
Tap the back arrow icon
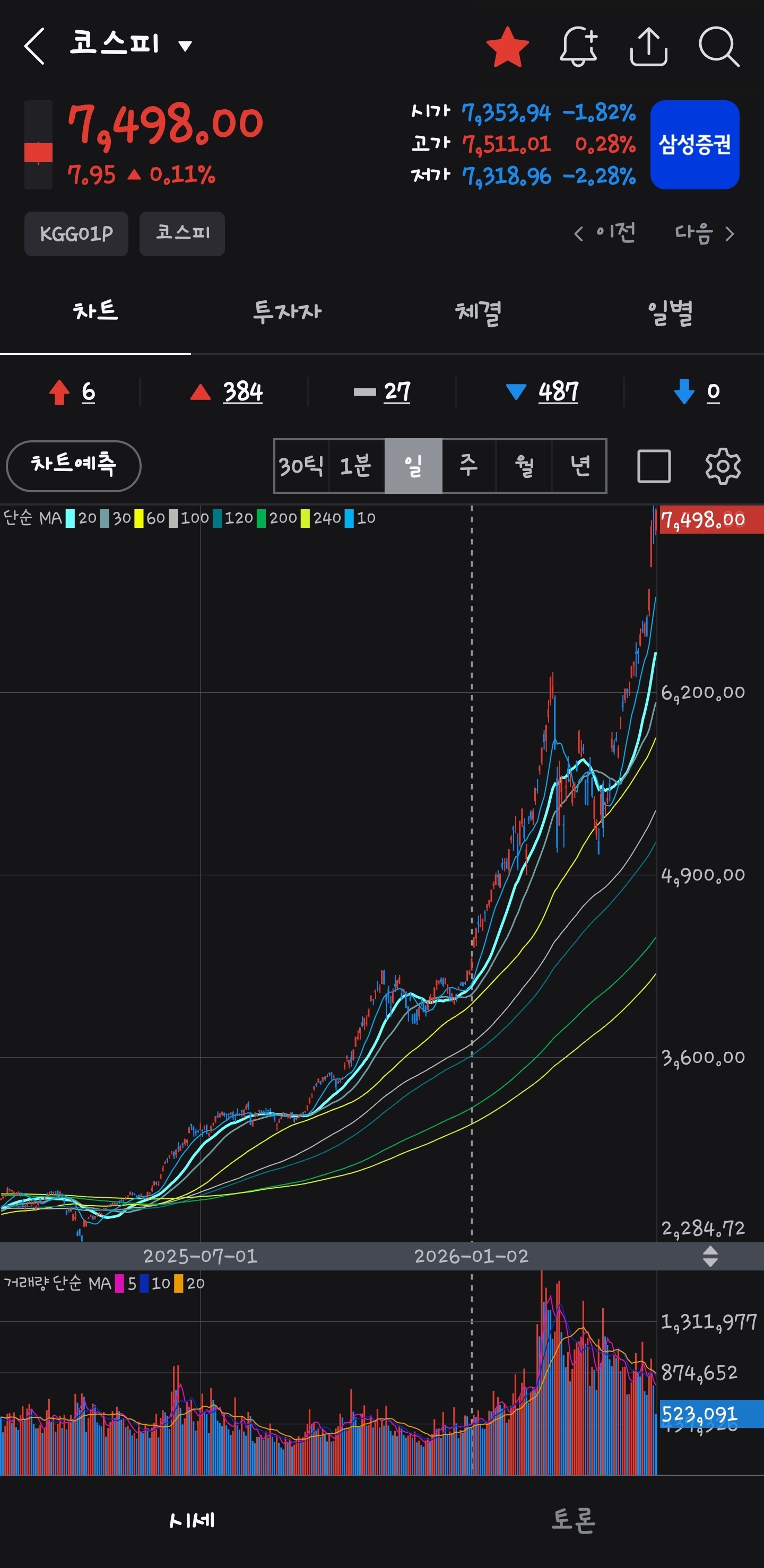[34, 46]
